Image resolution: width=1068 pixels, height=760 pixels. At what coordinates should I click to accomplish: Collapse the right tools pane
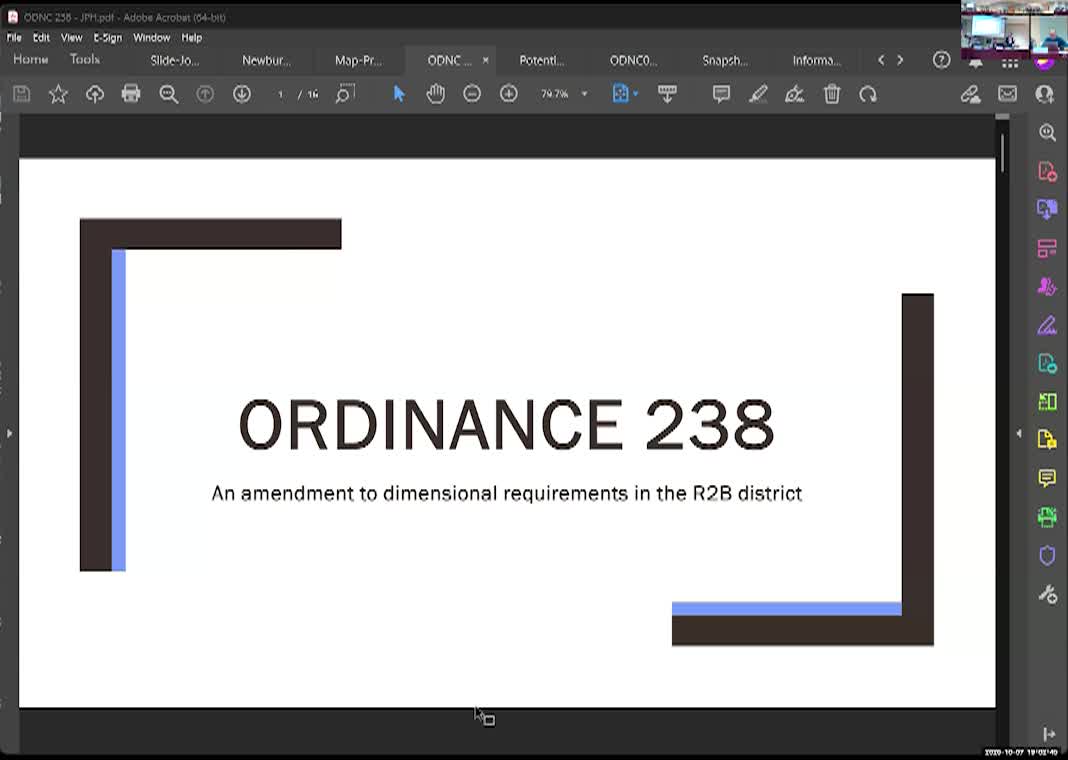(1019, 433)
